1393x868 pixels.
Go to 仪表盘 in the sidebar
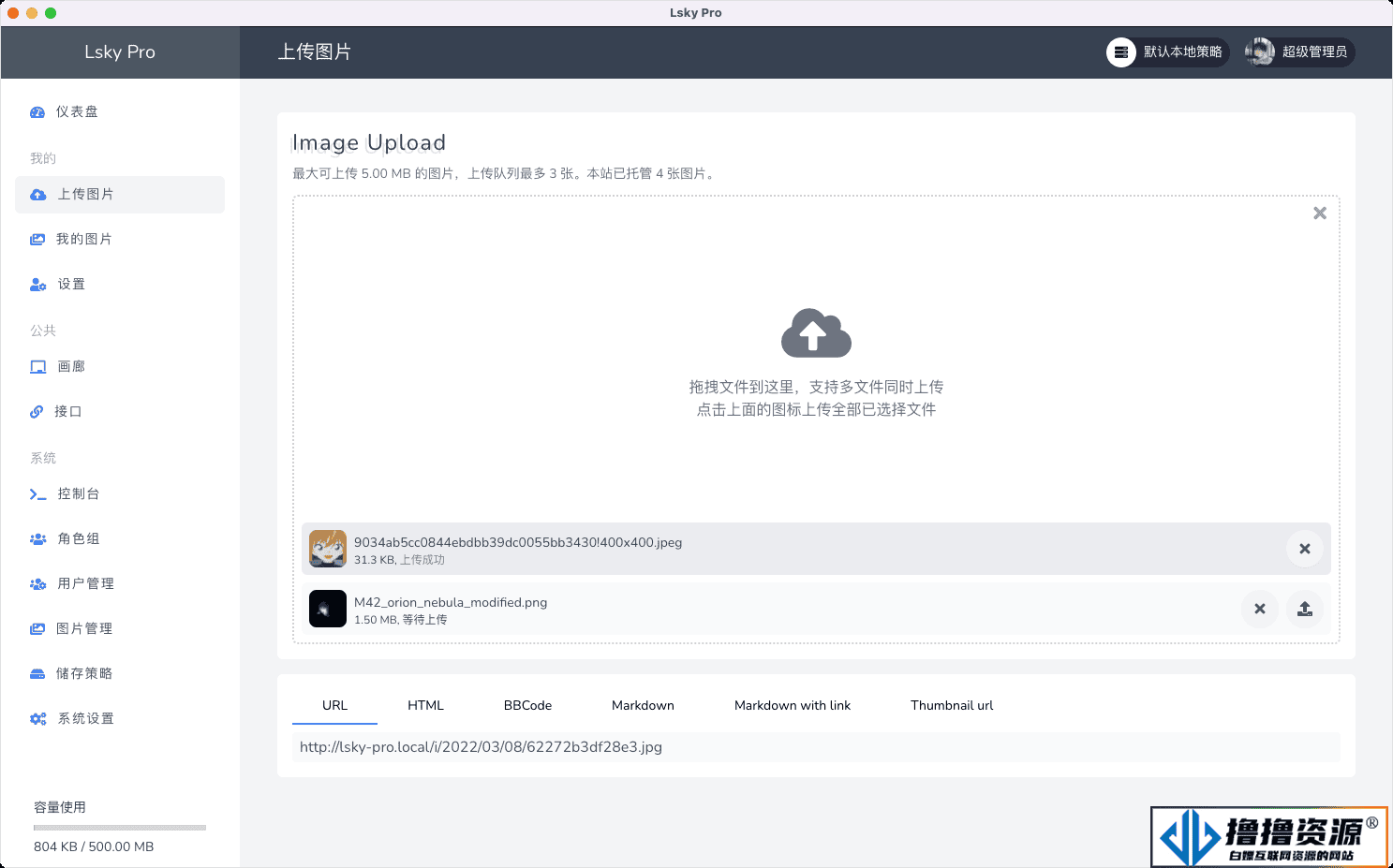point(120,112)
